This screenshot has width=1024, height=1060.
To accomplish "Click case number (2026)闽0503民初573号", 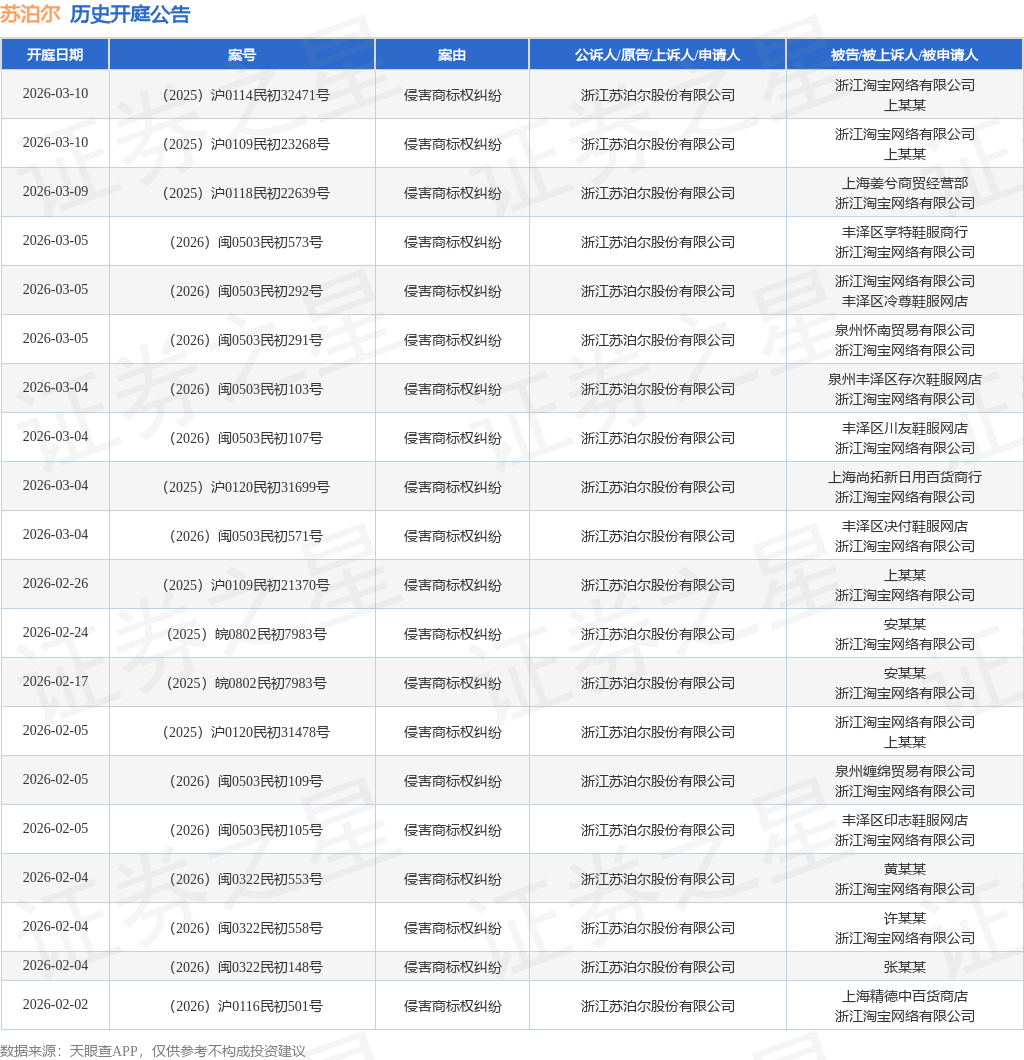I will coord(246,242).
